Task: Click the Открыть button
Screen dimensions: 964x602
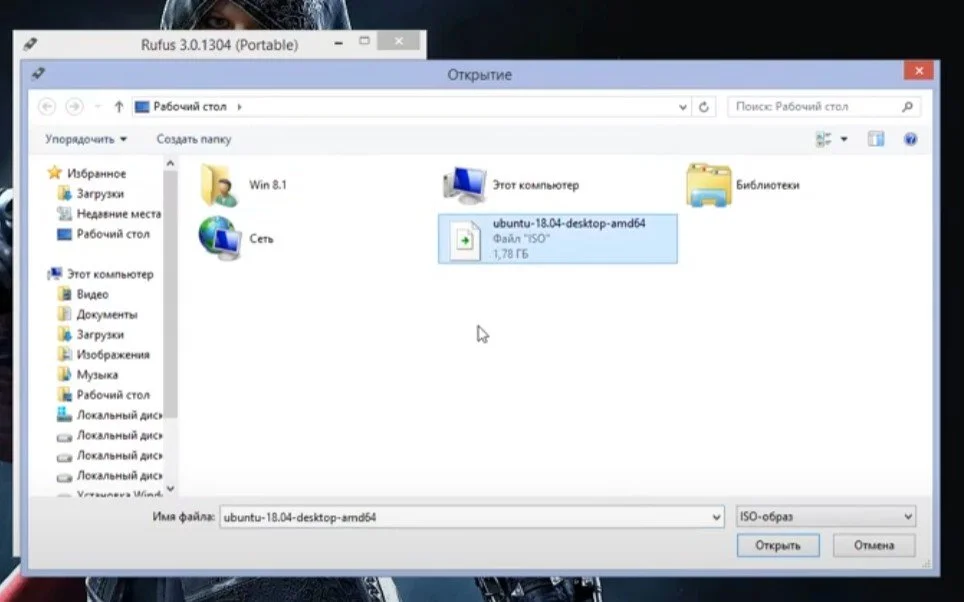Action: (x=778, y=545)
